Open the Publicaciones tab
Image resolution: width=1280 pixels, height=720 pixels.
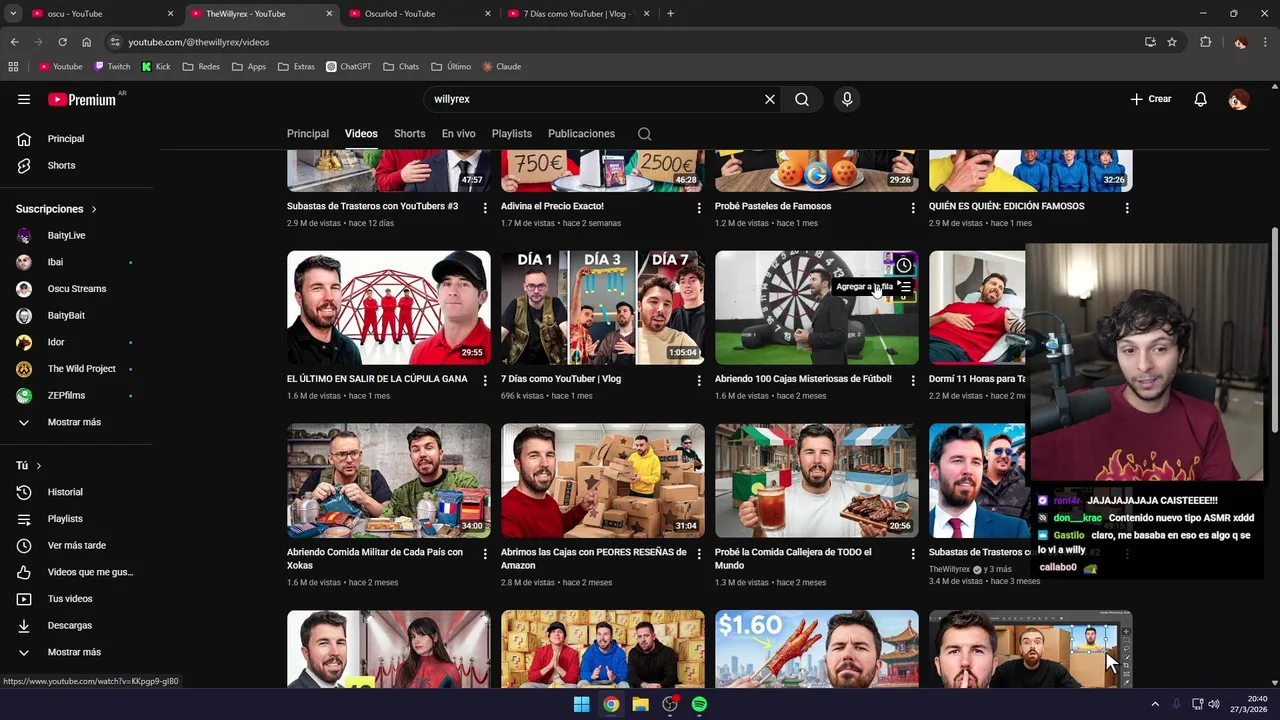click(581, 134)
